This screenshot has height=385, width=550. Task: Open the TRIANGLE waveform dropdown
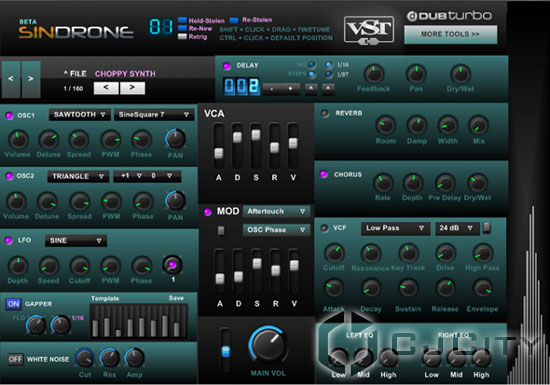78,176
